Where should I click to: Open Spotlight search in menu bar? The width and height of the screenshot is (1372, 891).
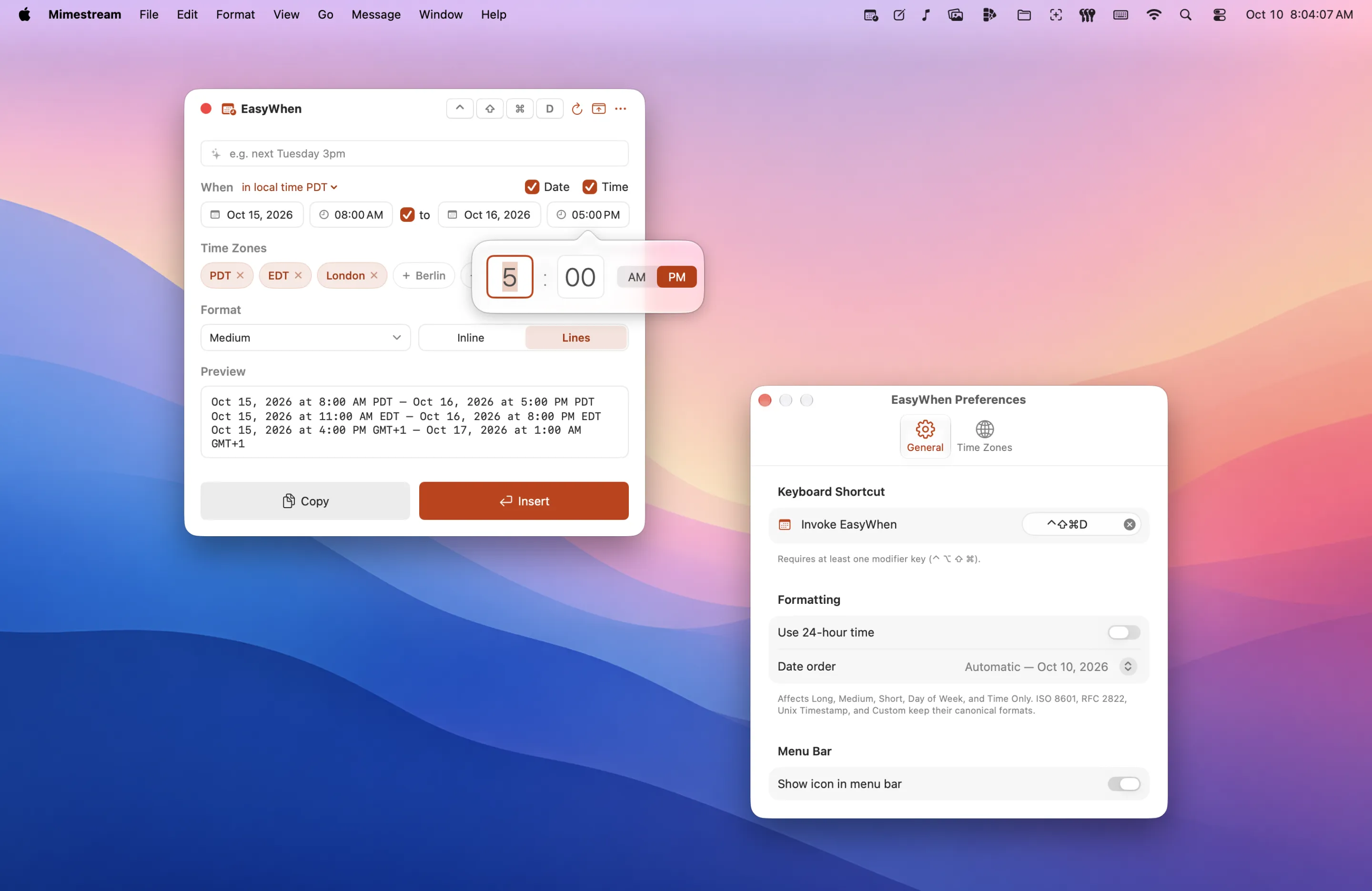(x=1185, y=15)
